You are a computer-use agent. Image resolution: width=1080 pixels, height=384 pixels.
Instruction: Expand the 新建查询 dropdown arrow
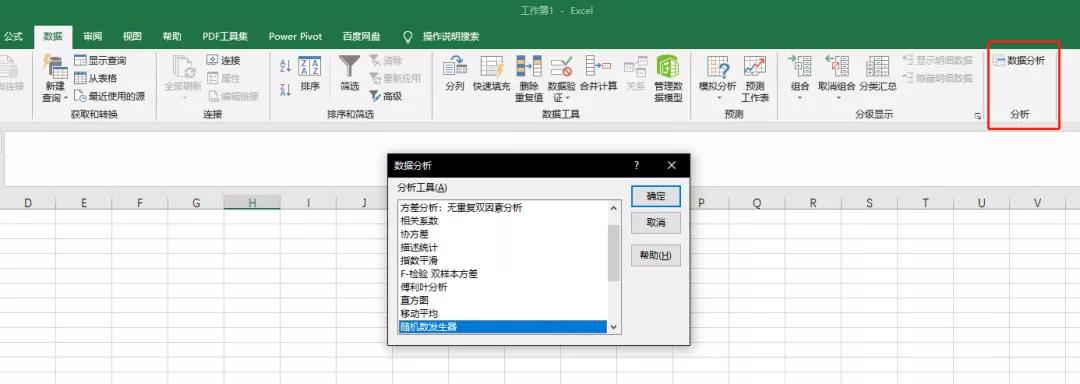pyautogui.click(x=66, y=98)
